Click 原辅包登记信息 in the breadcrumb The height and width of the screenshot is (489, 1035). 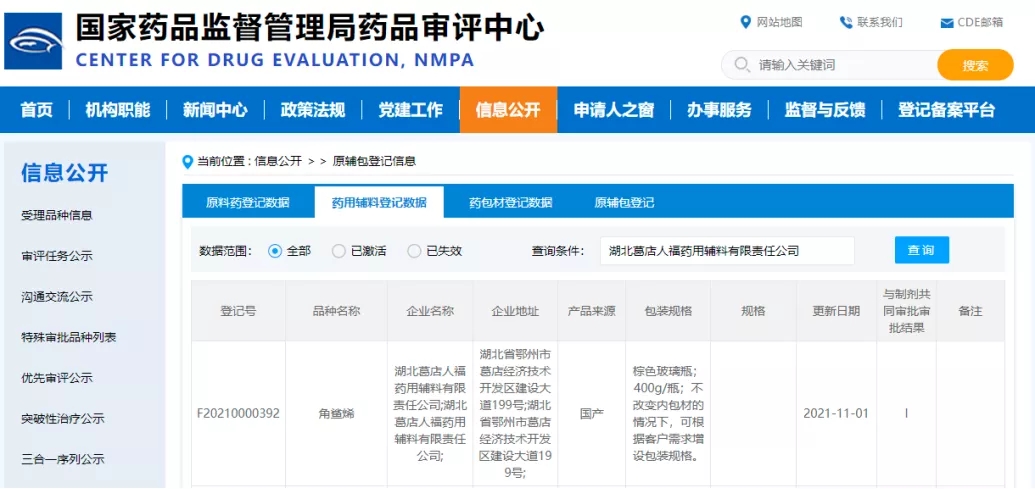(x=374, y=161)
